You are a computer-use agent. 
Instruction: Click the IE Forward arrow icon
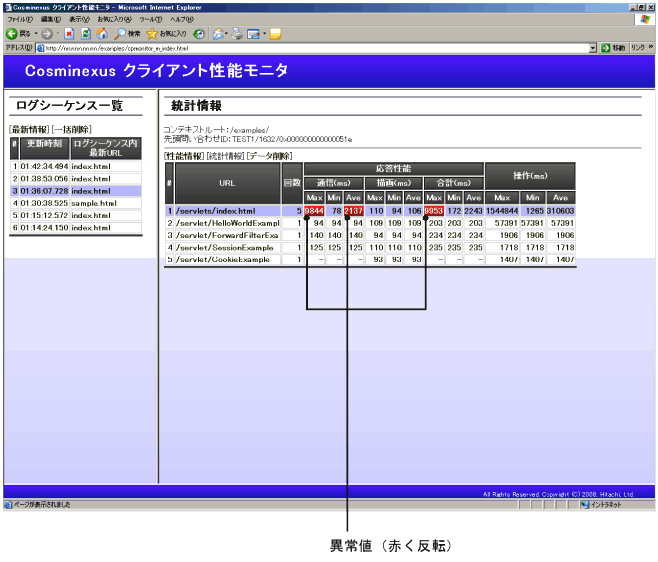[x=47, y=34]
